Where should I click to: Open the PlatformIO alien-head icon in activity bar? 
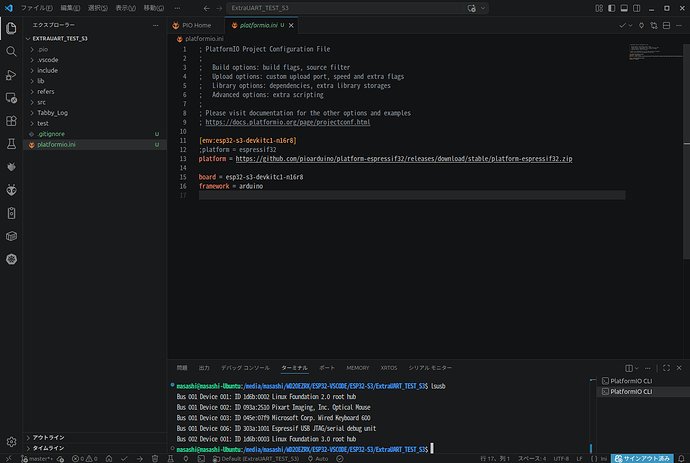click(11, 190)
